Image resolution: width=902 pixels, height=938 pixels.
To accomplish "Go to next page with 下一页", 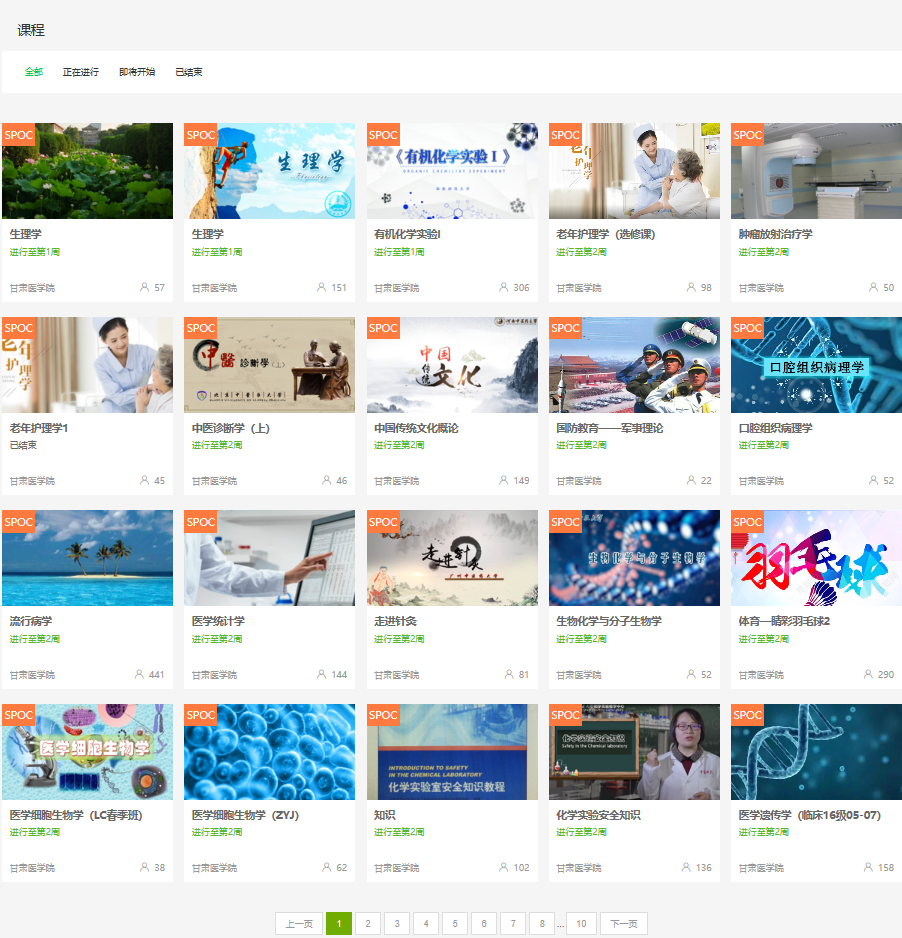I will coord(624,924).
